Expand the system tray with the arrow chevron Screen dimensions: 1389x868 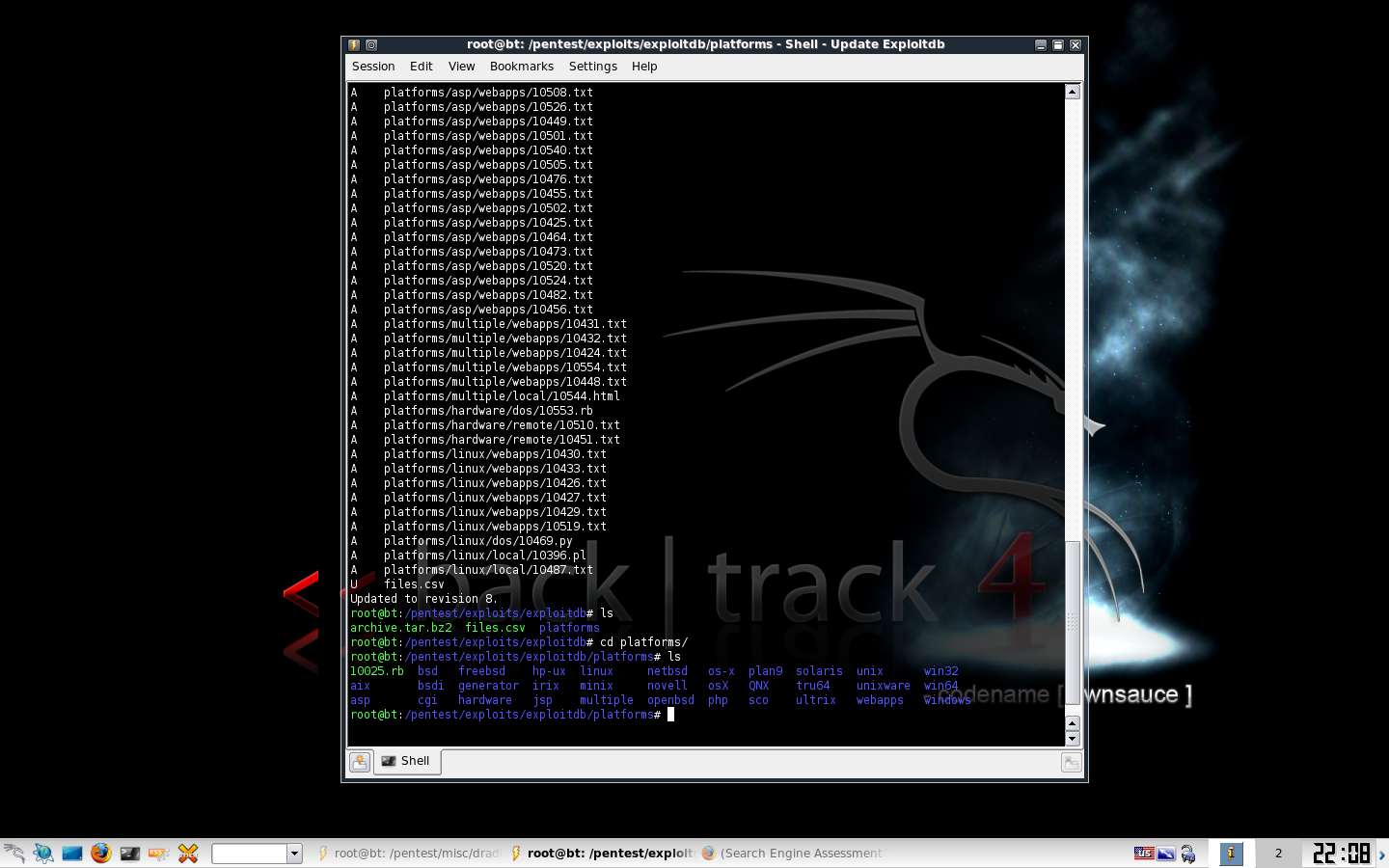pyautogui.click(x=1381, y=853)
